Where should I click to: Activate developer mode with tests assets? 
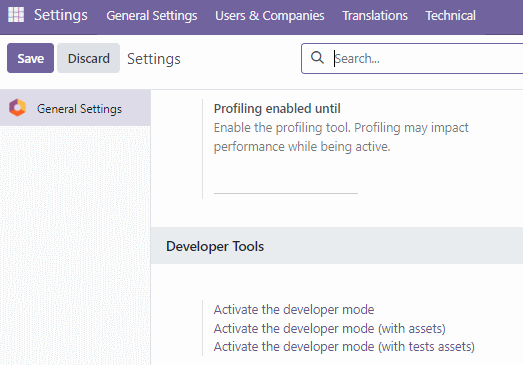point(344,347)
